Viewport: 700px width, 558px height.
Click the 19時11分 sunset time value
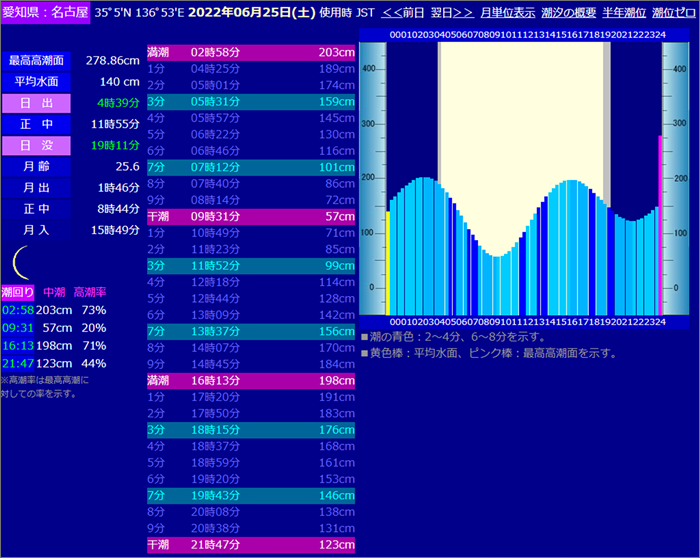coord(115,146)
